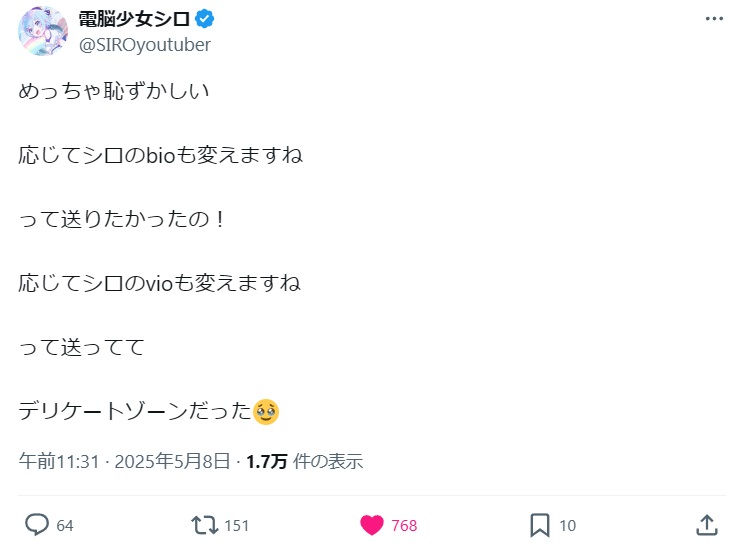Click the reply count 64
745x548 pixels.
pyautogui.click(x=65, y=526)
